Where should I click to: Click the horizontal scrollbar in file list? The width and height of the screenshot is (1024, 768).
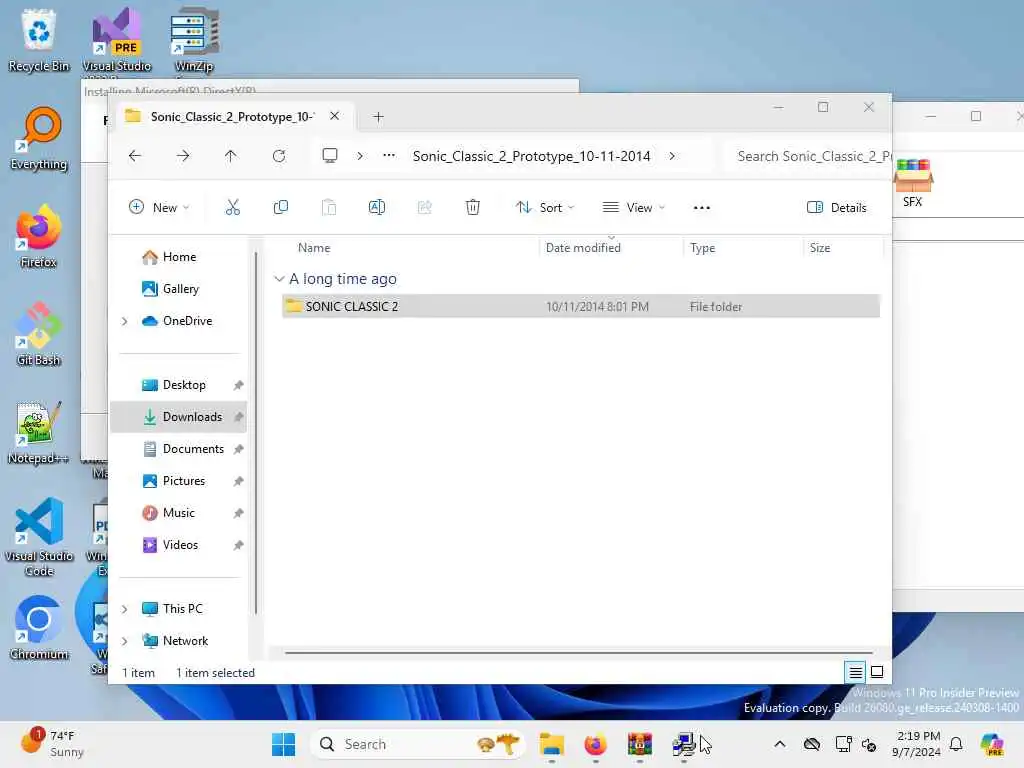click(579, 652)
